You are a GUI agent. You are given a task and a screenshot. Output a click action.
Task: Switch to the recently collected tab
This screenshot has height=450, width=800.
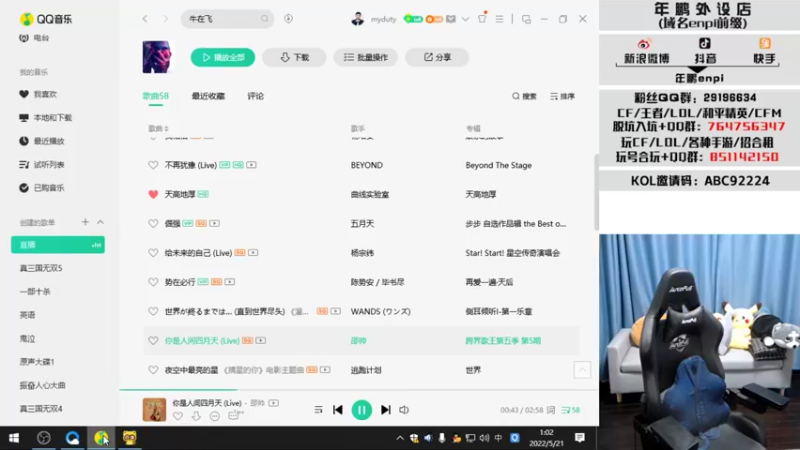[x=208, y=96]
